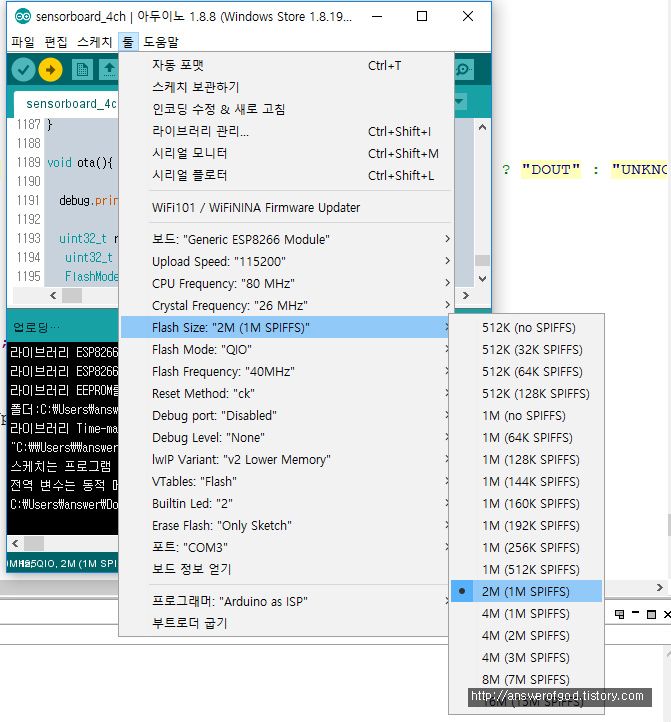
Task: Select 4M (2M SPIFFS) option
Action: tap(526, 636)
